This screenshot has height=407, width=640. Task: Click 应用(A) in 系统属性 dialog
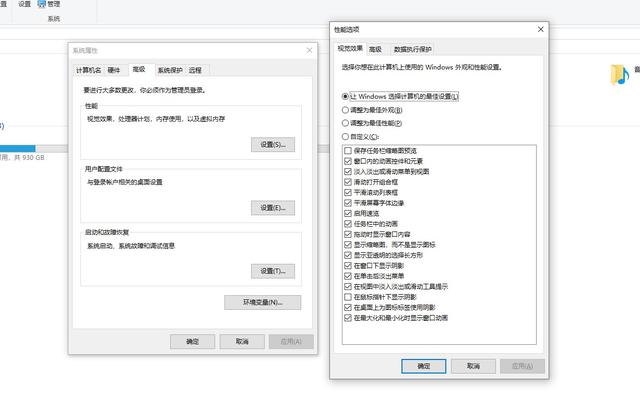click(x=291, y=342)
